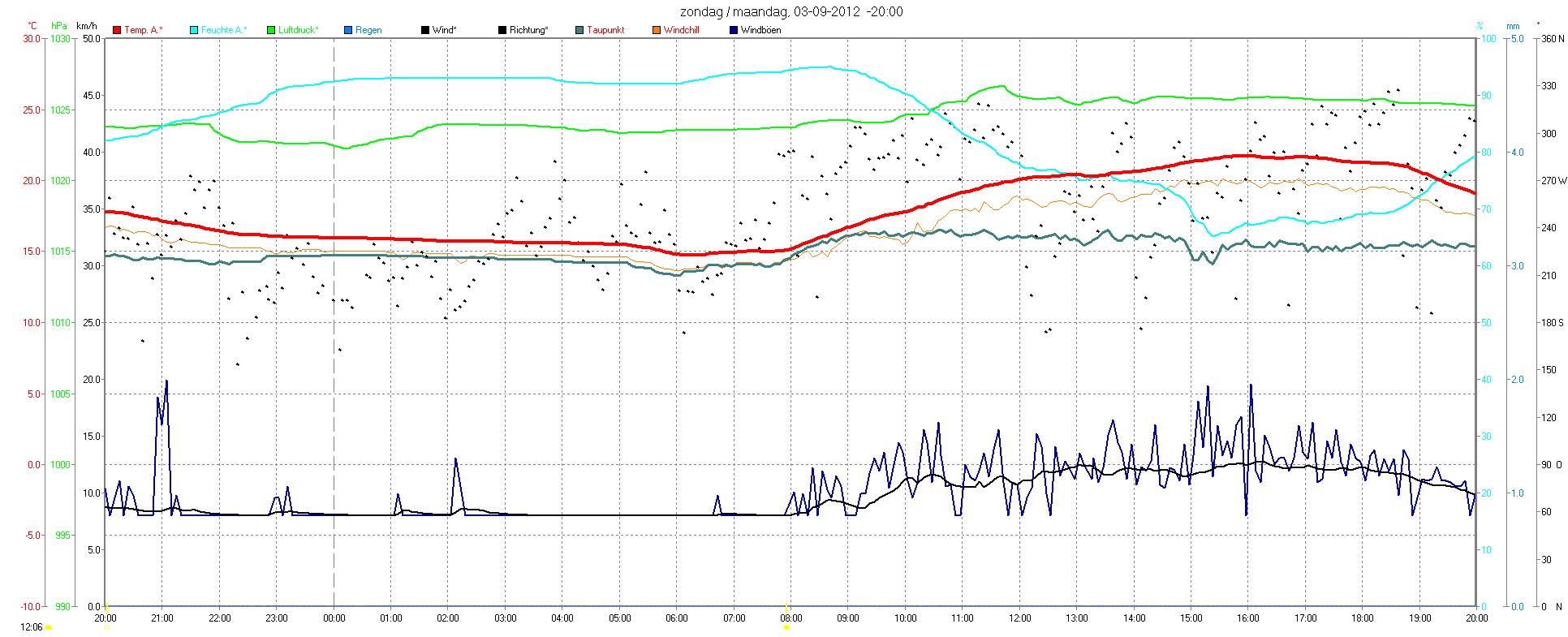Select the 'Temp. A.*' legend label
The image size is (1568, 637).
coord(144,30)
